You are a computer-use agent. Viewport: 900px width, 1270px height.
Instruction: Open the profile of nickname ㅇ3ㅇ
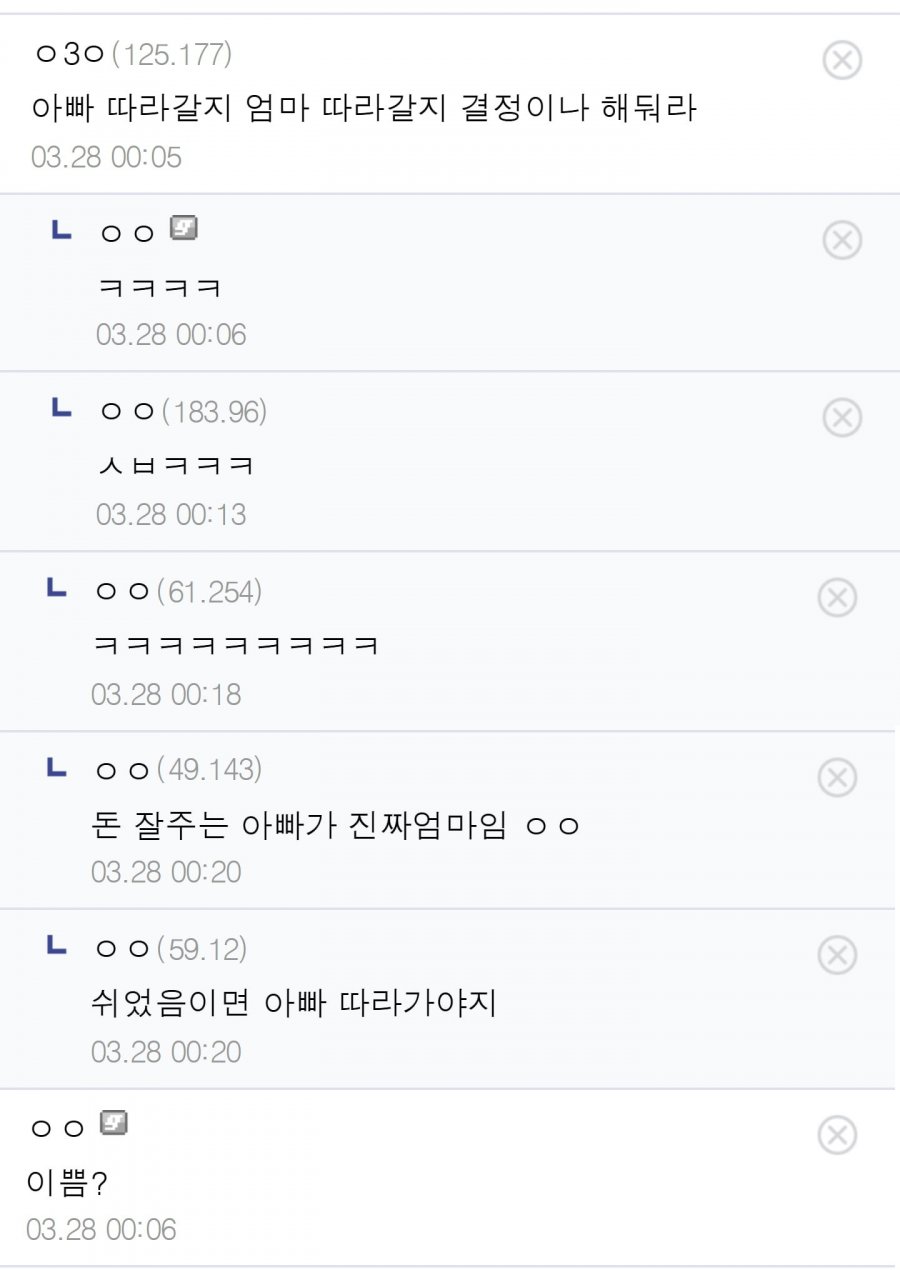click(x=68, y=54)
